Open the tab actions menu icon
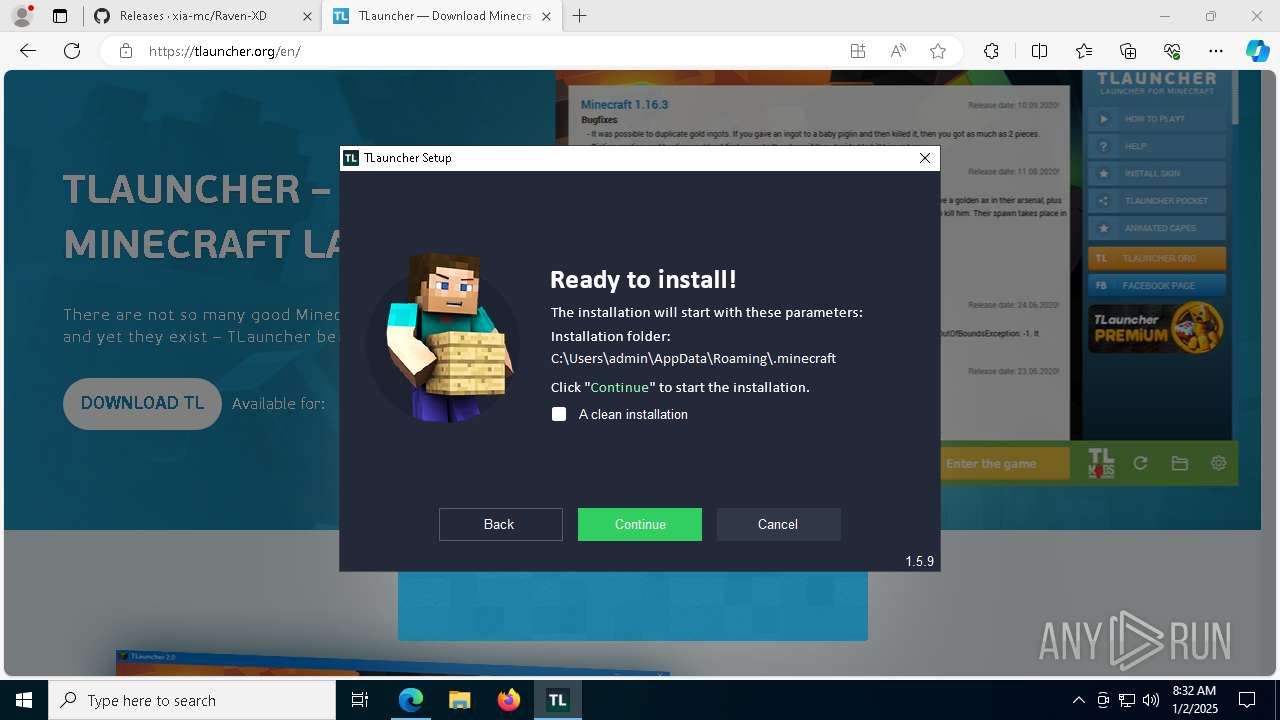The image size is (1280, 720). point(60,16)
